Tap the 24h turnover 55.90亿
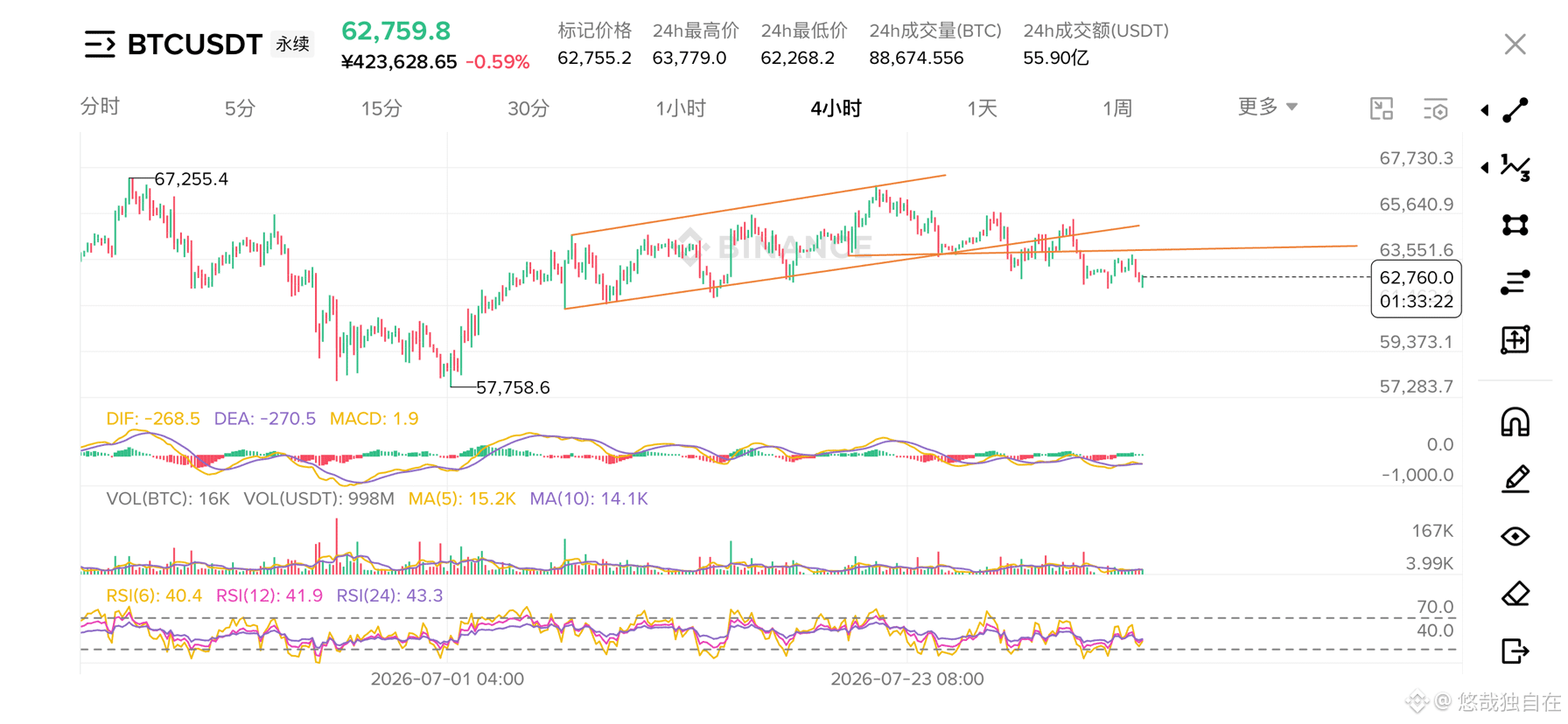The image size is (1568, 724). [x=1055, y=58]
